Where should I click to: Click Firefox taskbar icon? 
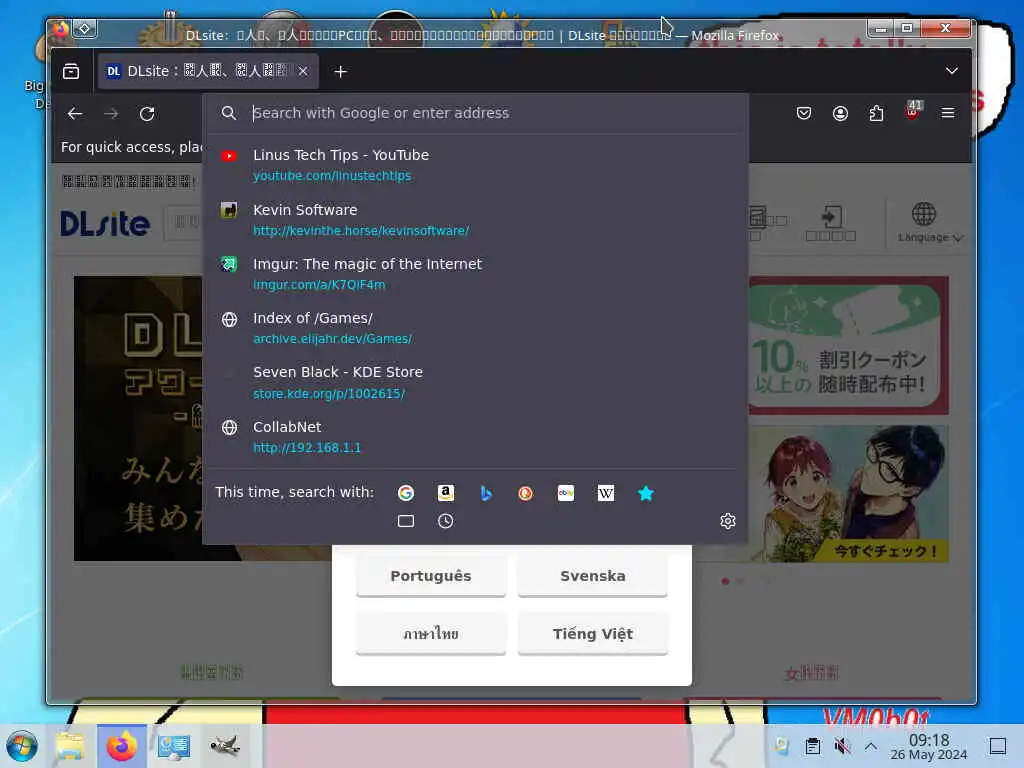tap(122, 746)
